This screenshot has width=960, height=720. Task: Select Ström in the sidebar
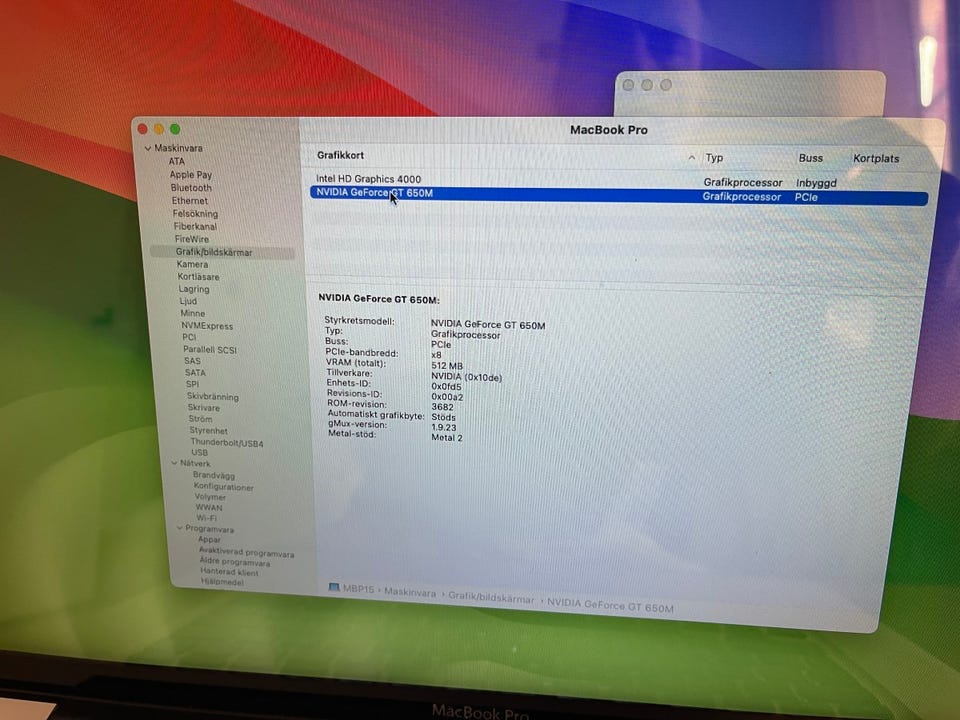201,419
